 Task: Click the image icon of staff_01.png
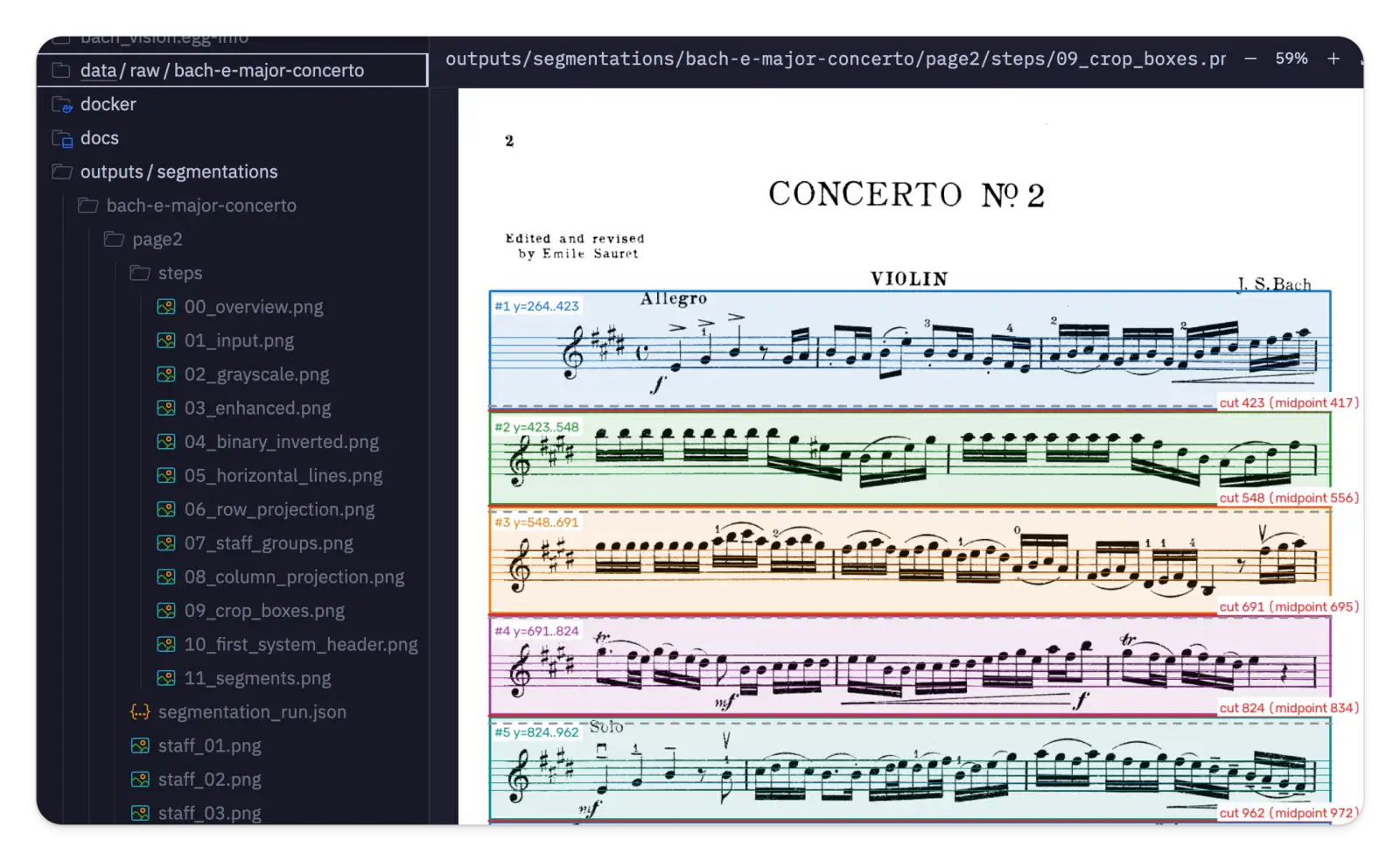(140, 745)
